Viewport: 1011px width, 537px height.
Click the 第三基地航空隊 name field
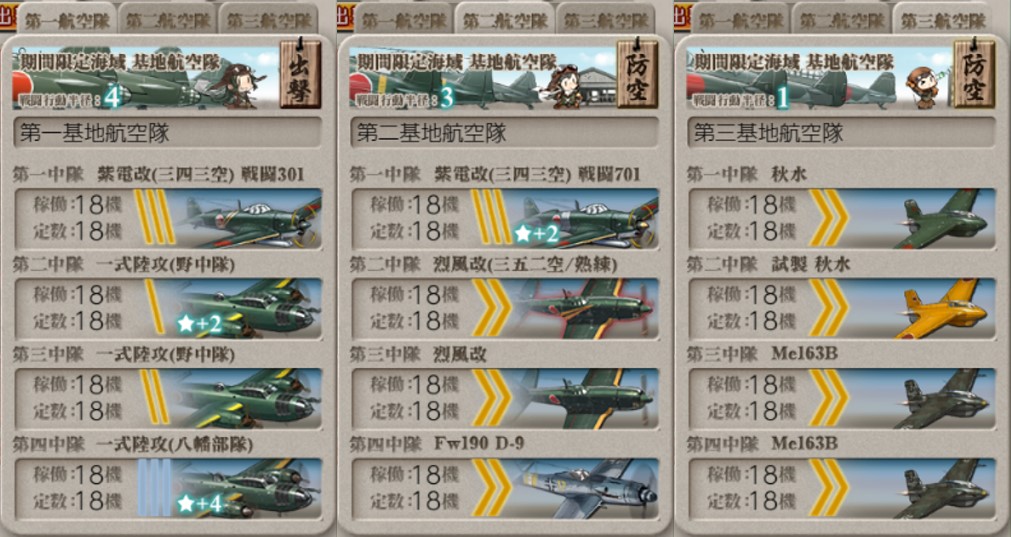click(841, 133)
